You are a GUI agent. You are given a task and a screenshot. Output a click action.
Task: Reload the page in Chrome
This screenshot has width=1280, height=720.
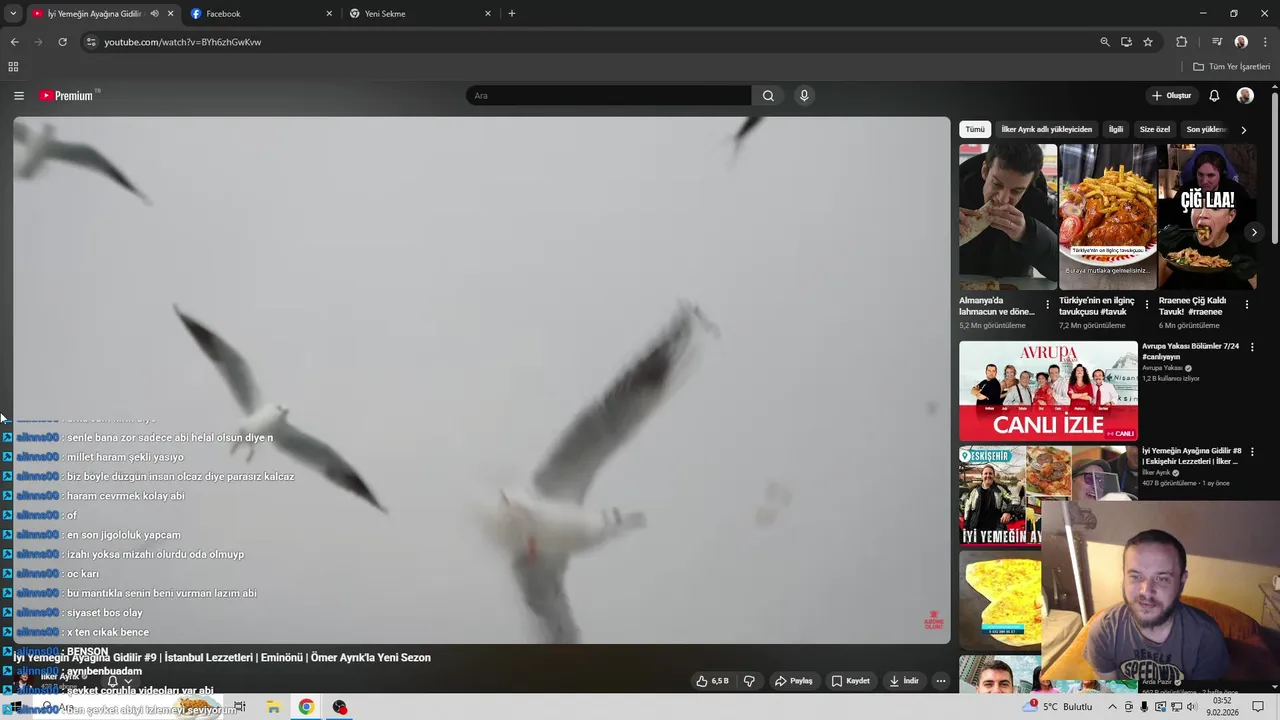(x=62, y=42)
